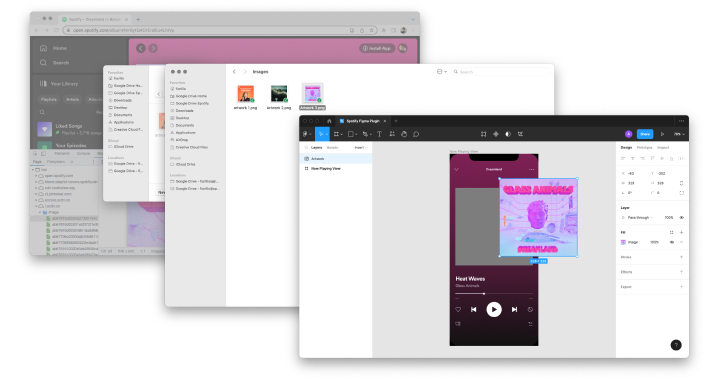Click the Image fill color swatch
The height and width of the screenshot is (381, 720).
tap(623, 242)
